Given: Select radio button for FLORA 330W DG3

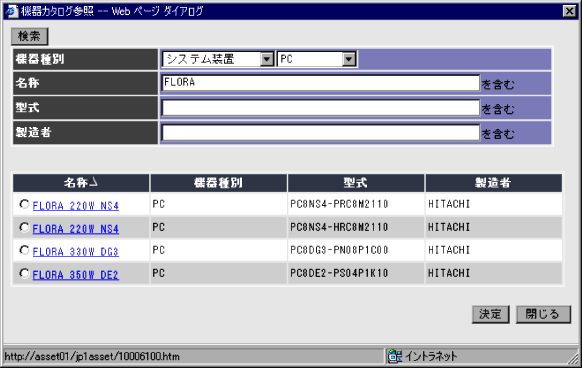Looking at the screenshot, I should tap(24, 250).
